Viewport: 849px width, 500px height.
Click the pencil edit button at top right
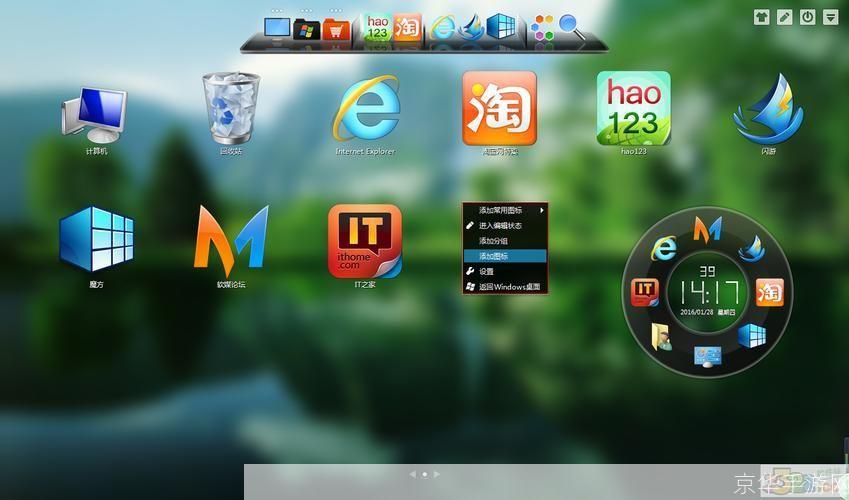click(785, 17)
